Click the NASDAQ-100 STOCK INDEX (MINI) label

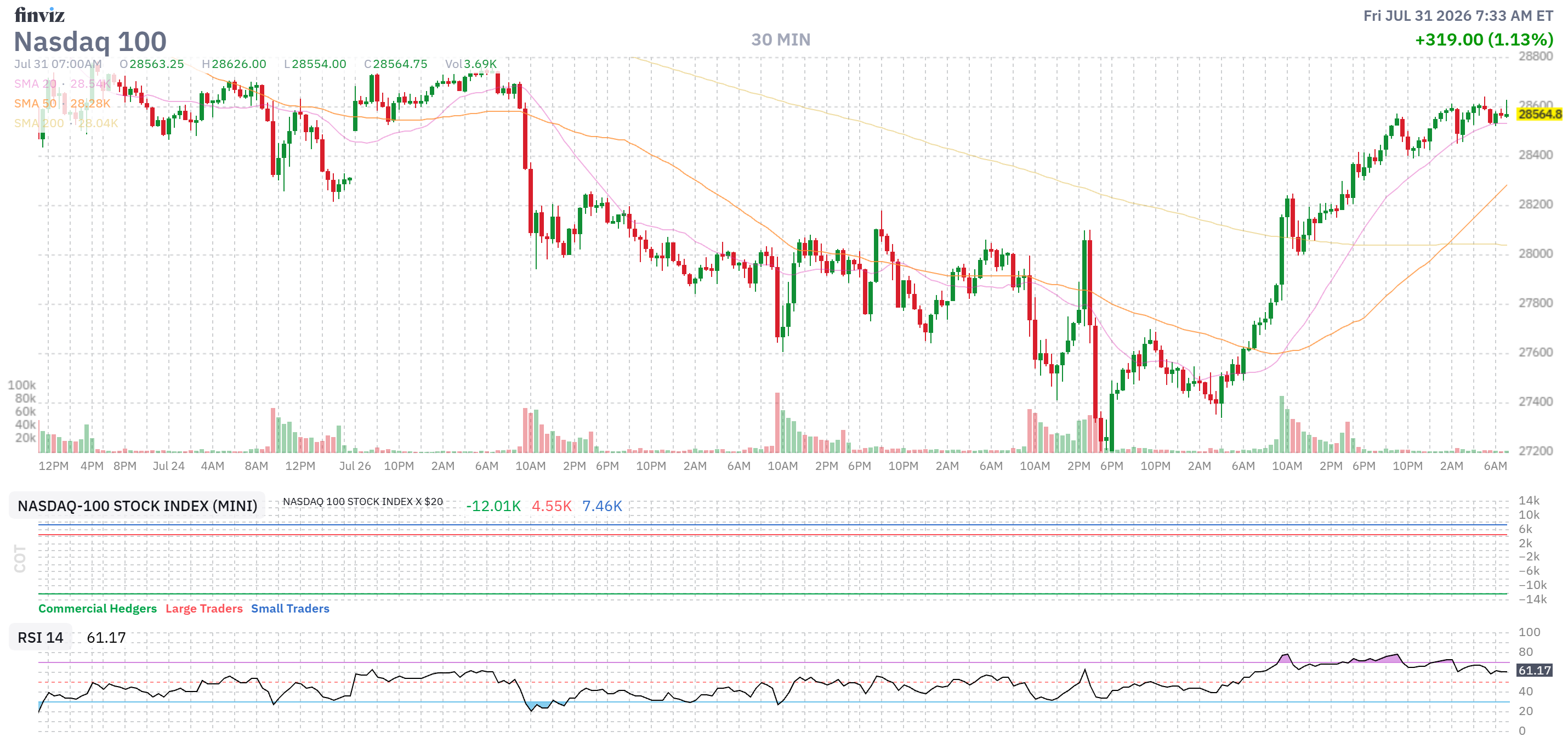(x=137, y=506)
